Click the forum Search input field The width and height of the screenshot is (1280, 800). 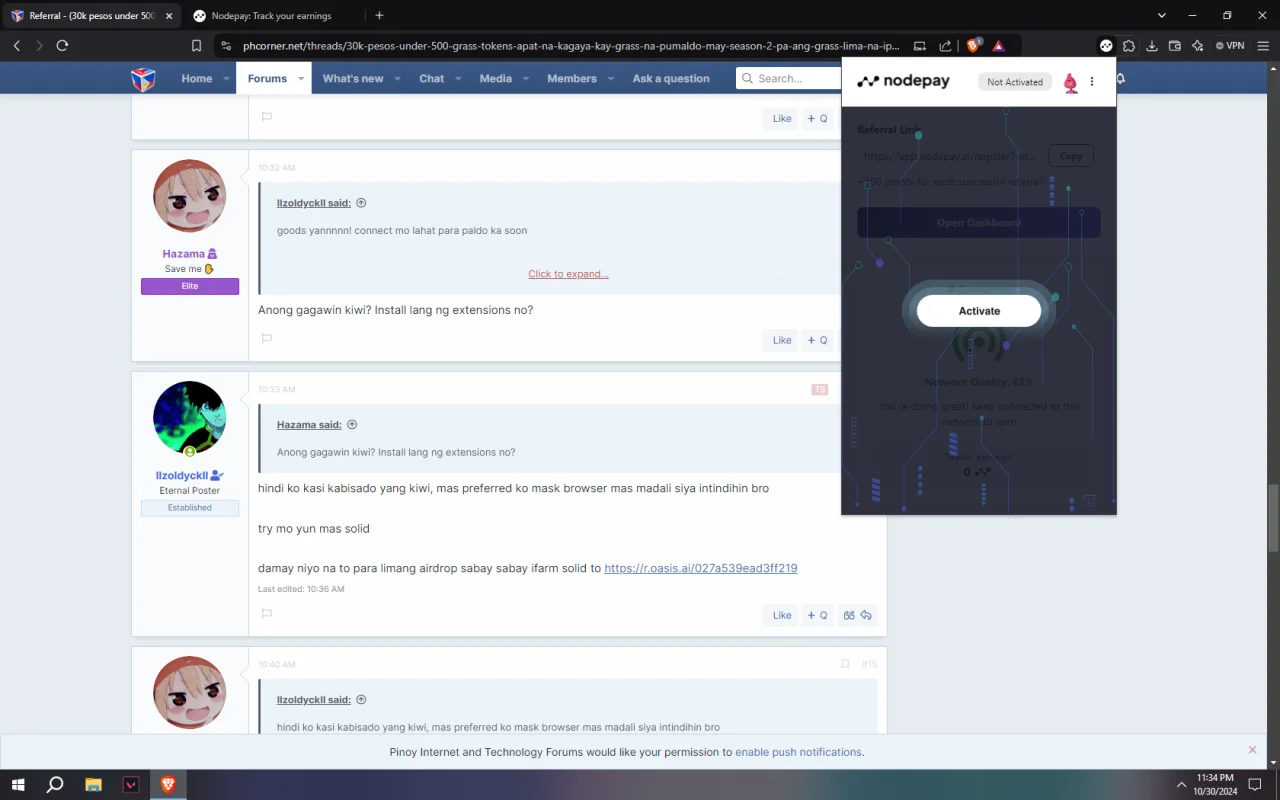click(x=789, y=79)
